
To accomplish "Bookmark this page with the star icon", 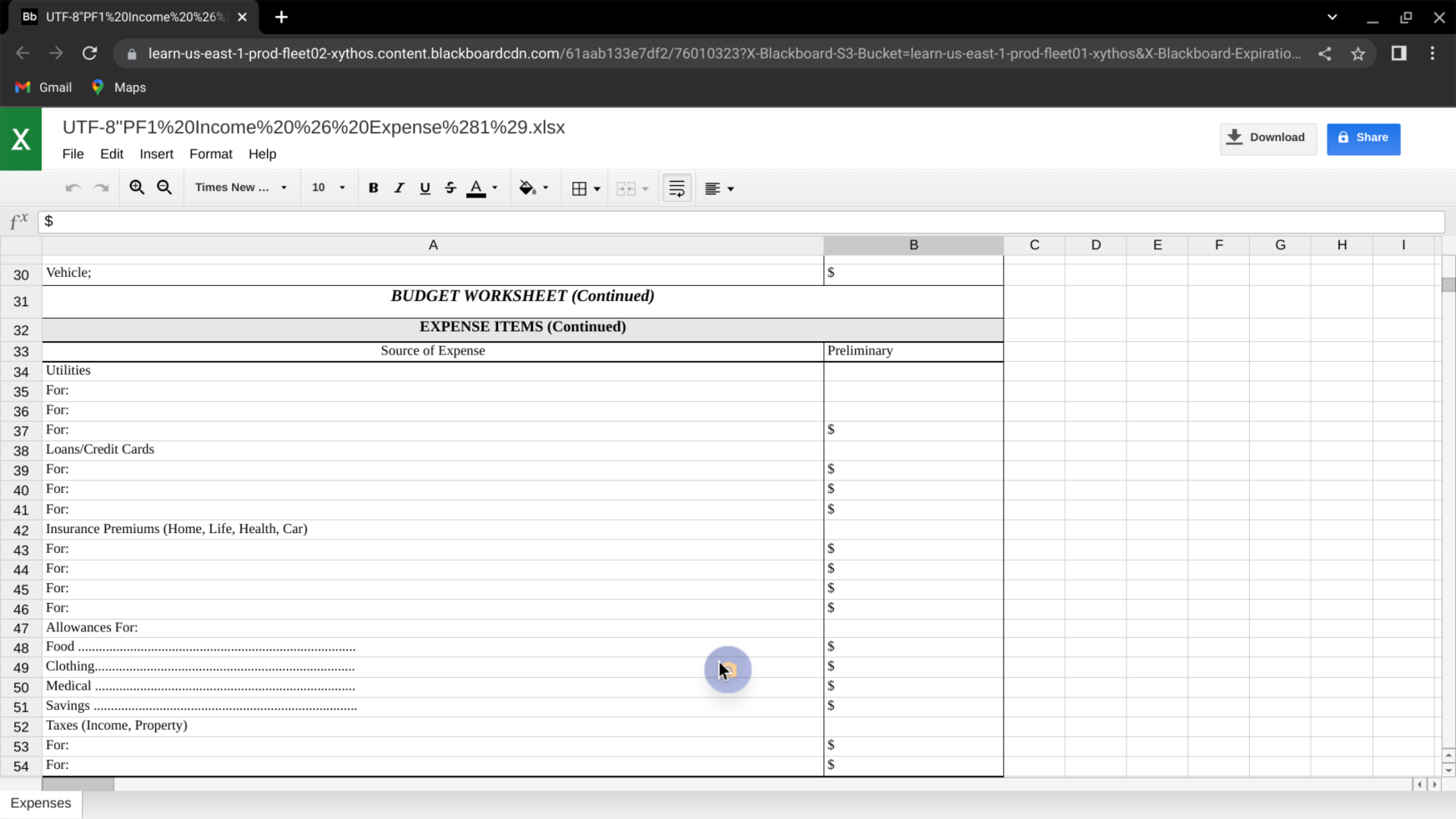I will [x=1358, y=53].
